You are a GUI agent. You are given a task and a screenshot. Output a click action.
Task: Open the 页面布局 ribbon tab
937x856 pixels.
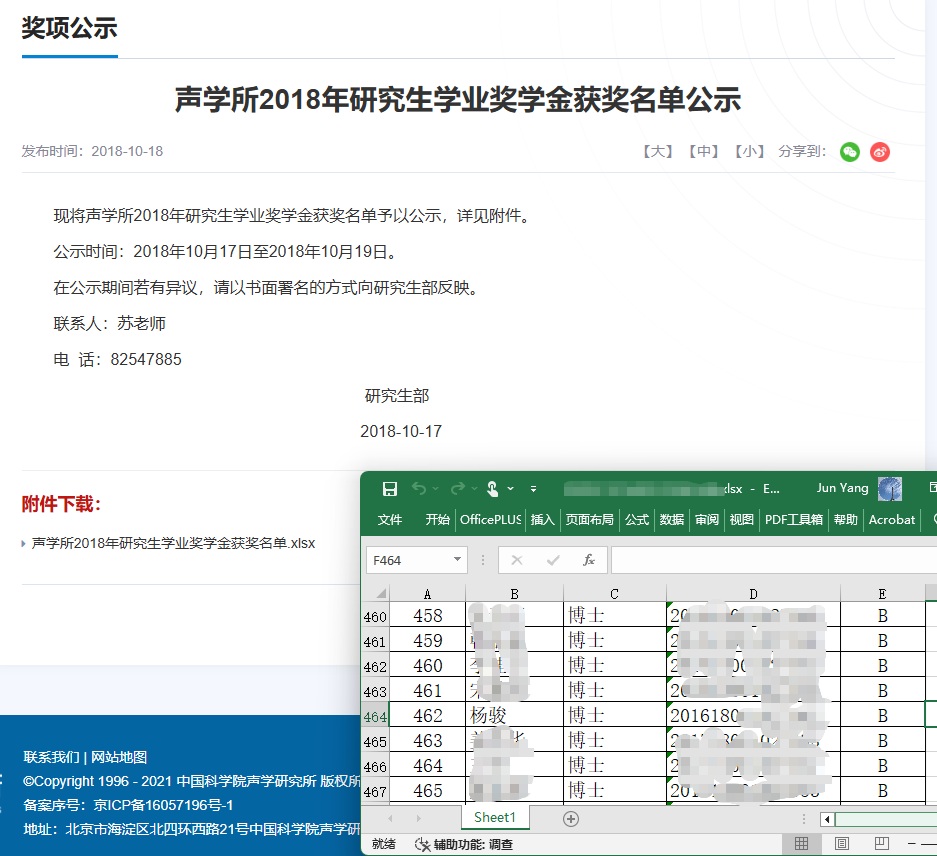590,519
